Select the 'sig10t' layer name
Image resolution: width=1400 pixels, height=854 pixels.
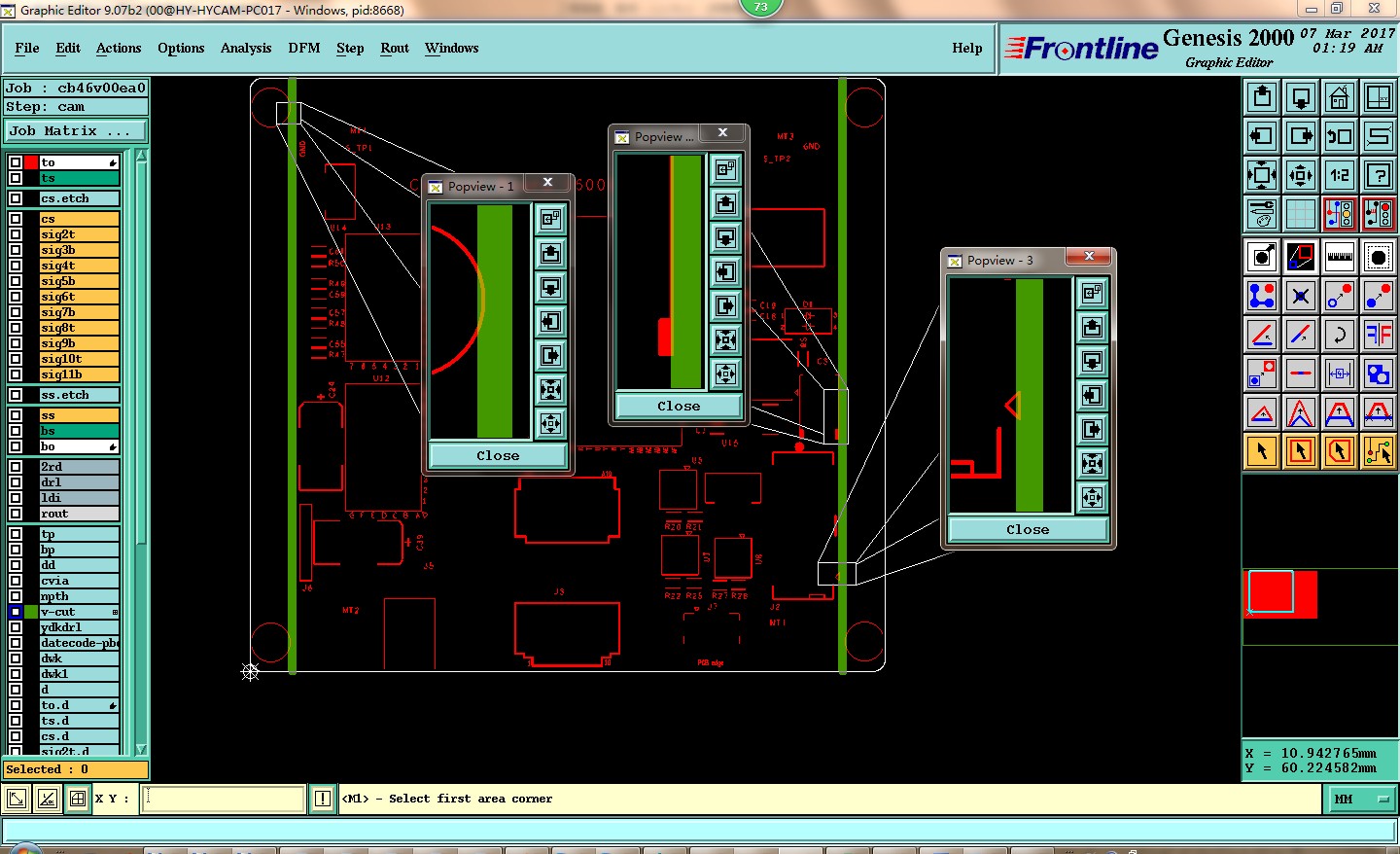tap(80, 359)
